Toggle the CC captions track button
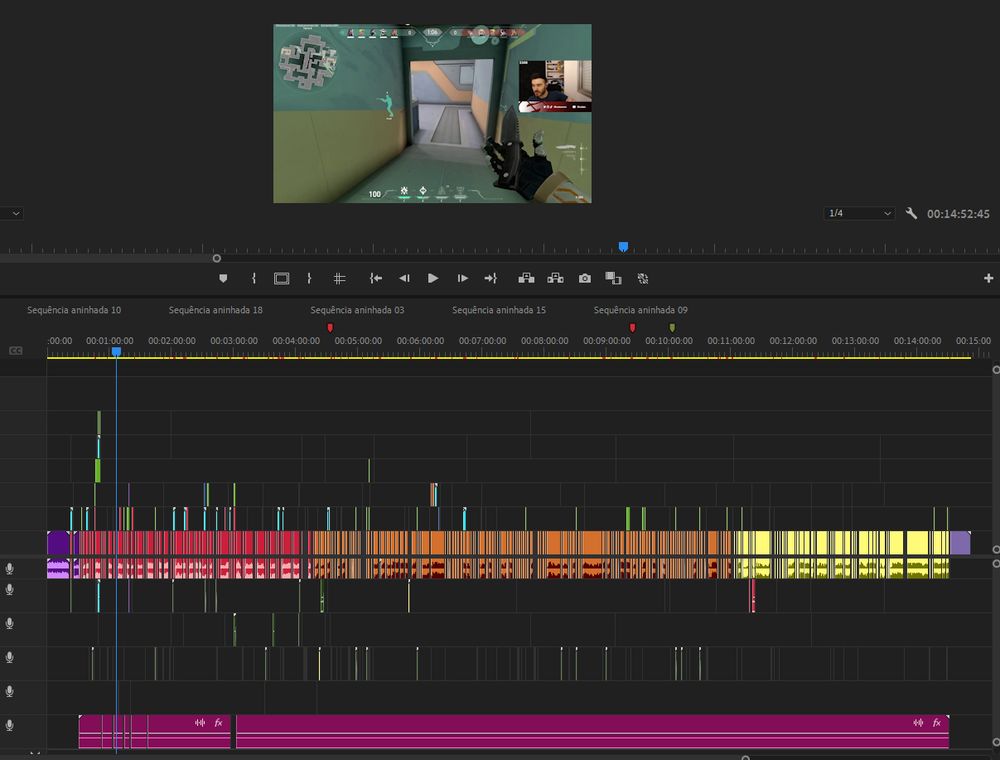 (16, 351)
